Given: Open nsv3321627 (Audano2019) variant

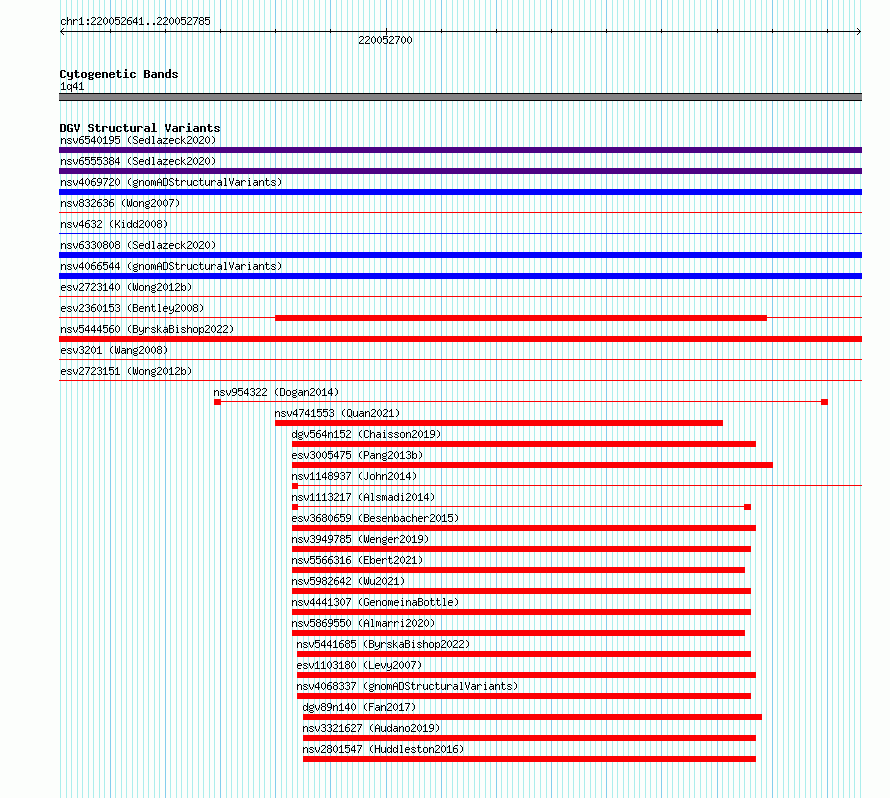Looking at the screenshot, I should (371, 728).
